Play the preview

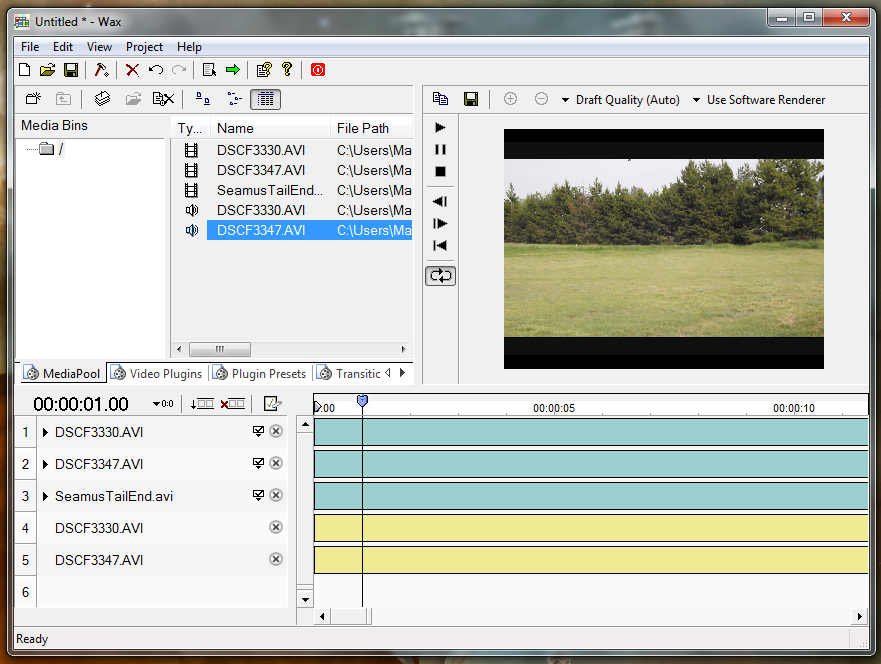tap(440, 128)
